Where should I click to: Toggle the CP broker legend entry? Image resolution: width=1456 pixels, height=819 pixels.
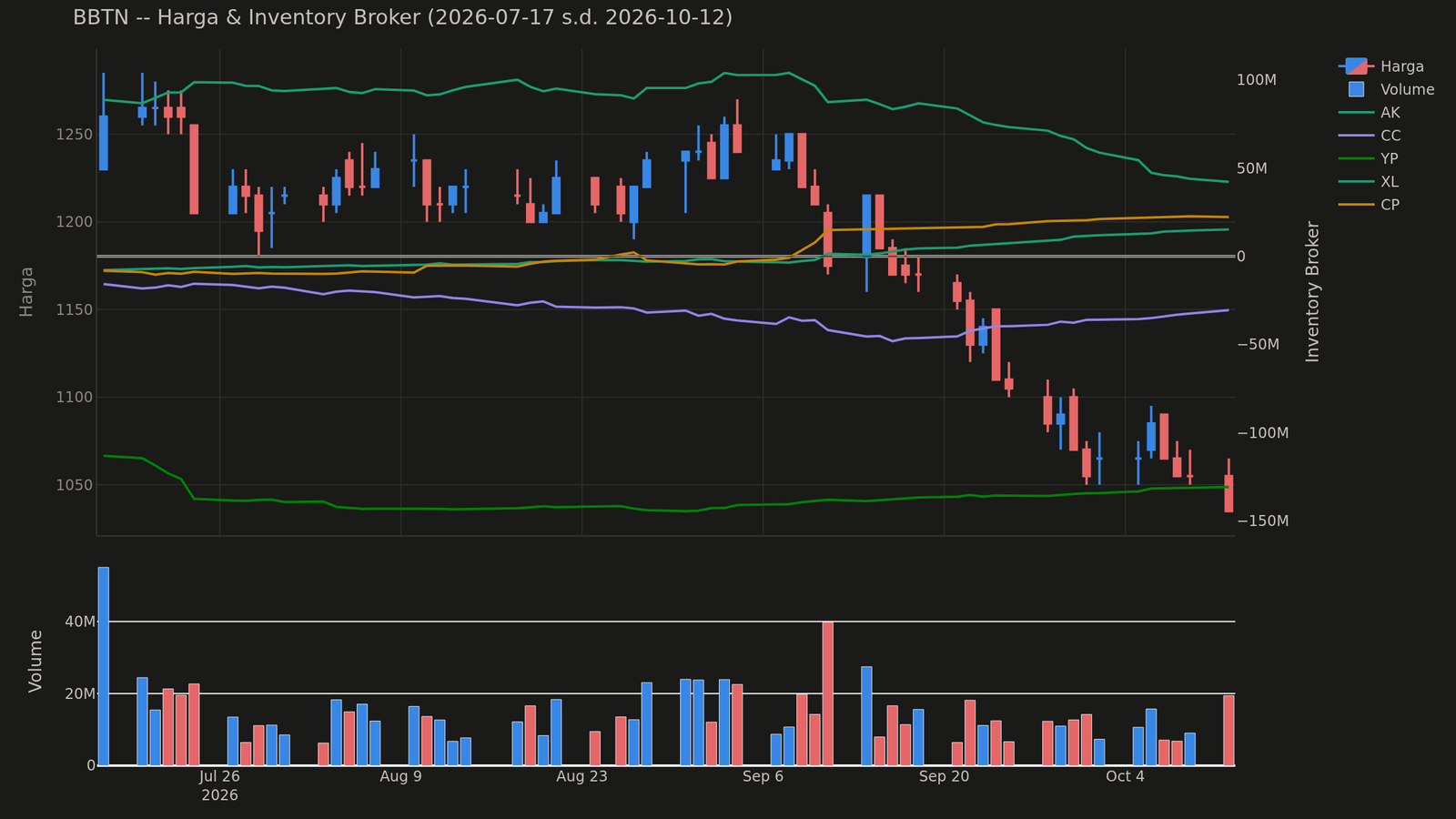point(1370,205)
